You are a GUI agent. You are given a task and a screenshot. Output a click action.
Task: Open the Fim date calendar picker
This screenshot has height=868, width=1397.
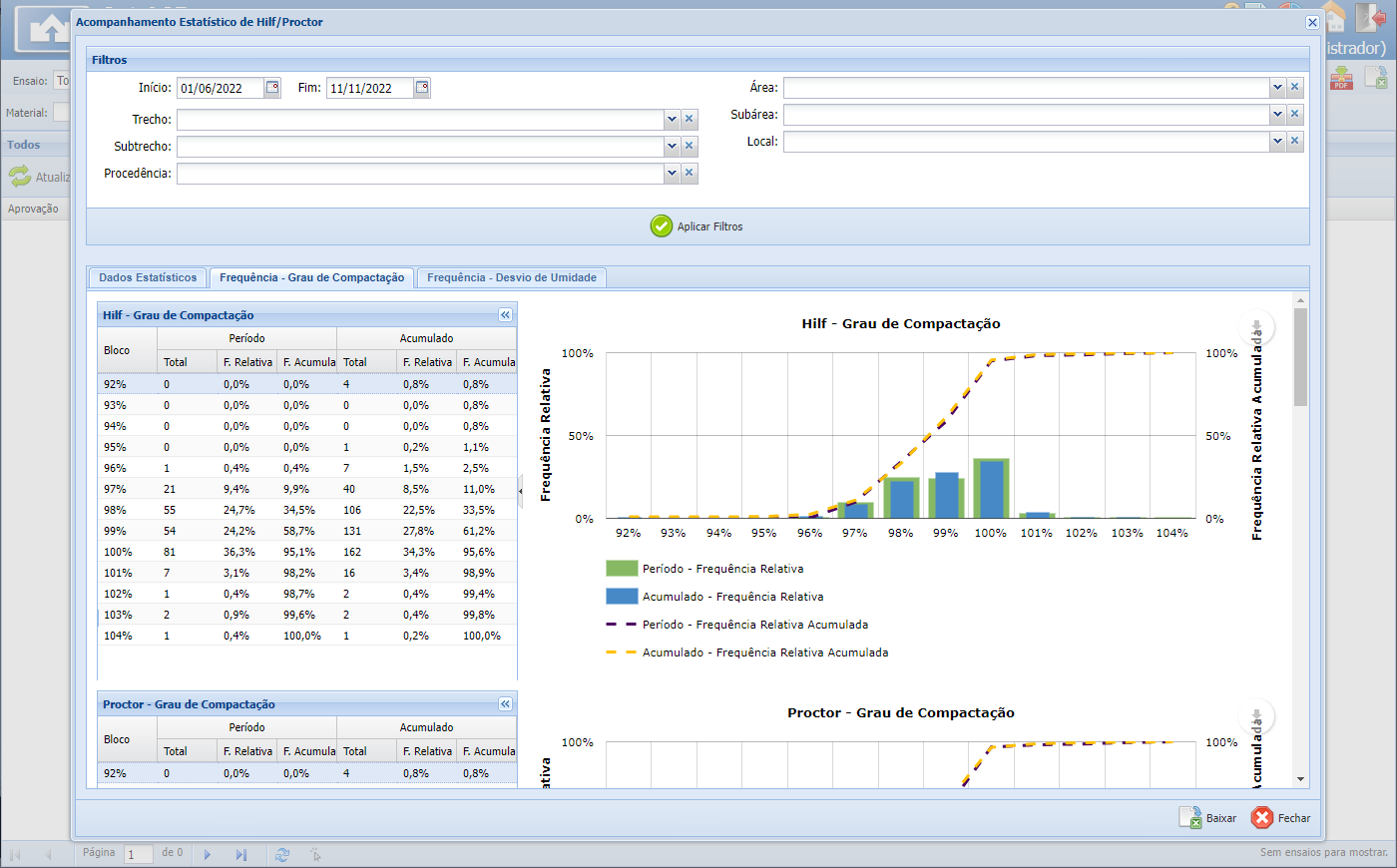click(x=422, y=88)
